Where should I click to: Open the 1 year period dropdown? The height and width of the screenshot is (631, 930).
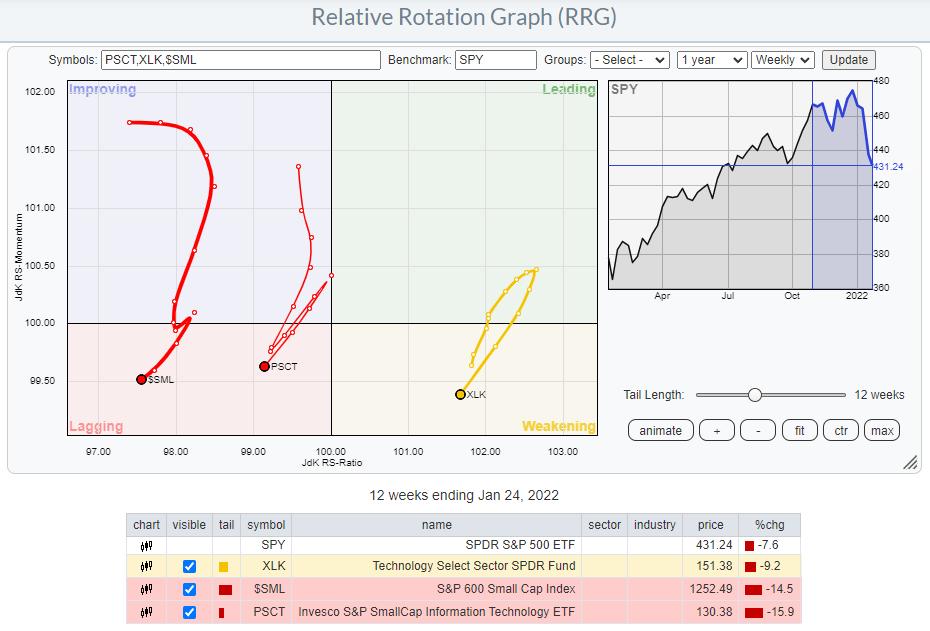[711, 60]
